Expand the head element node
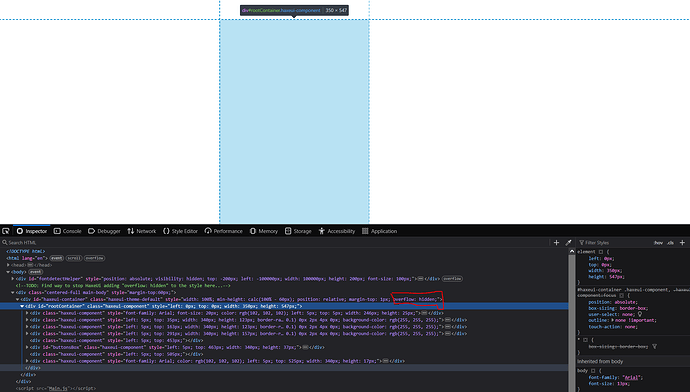 (x=8, y=265)
